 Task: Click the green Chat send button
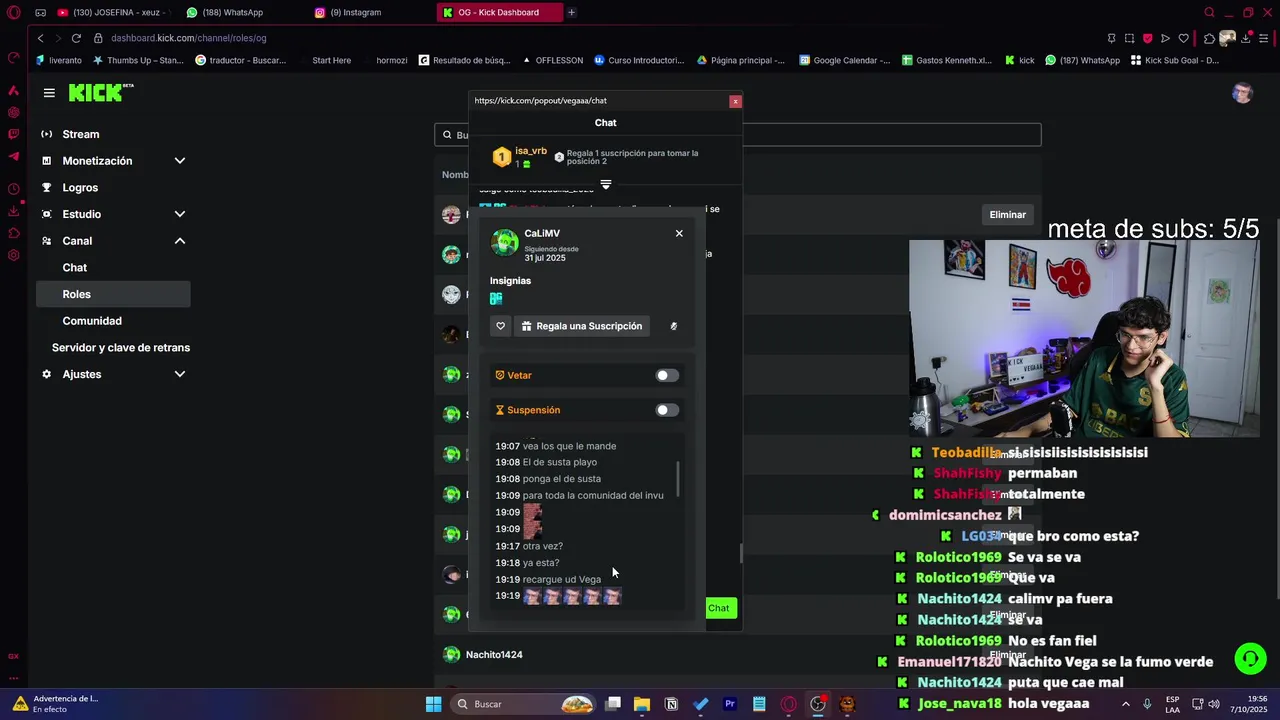[x=719, y=608]
